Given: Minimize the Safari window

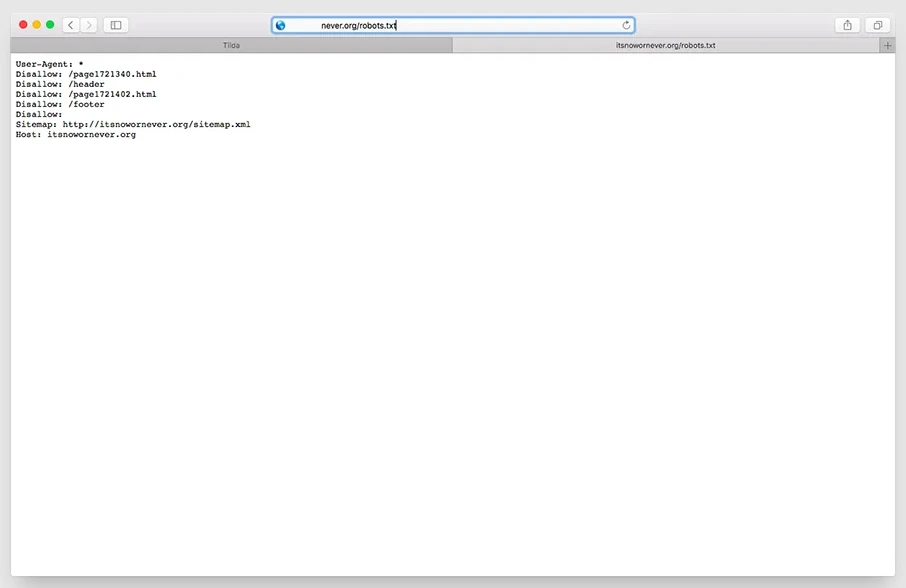Looking at the screenshot, I should pyautogui.click(x=37, y=25).
